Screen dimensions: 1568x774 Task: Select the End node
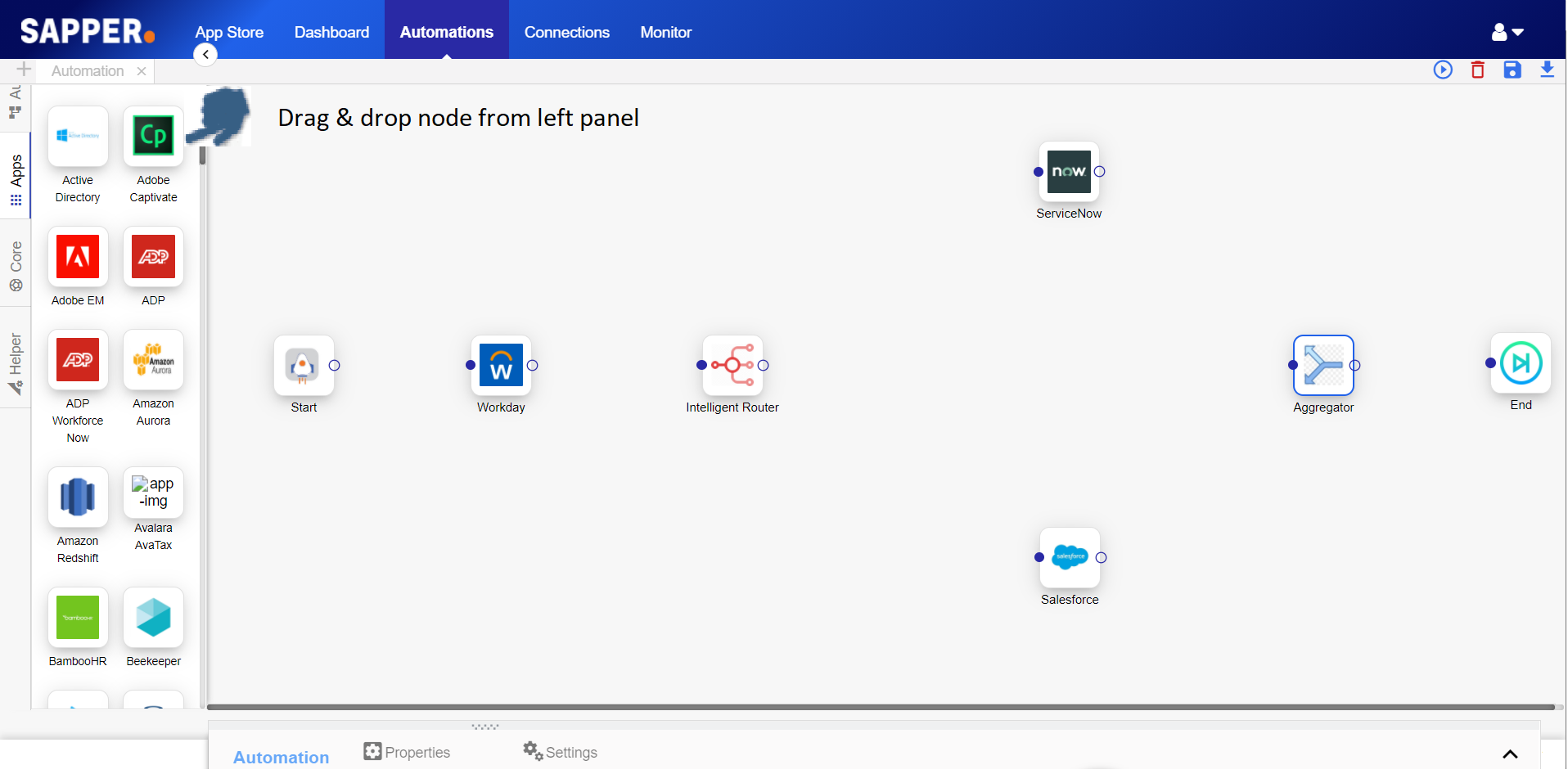coord(1521,363)
